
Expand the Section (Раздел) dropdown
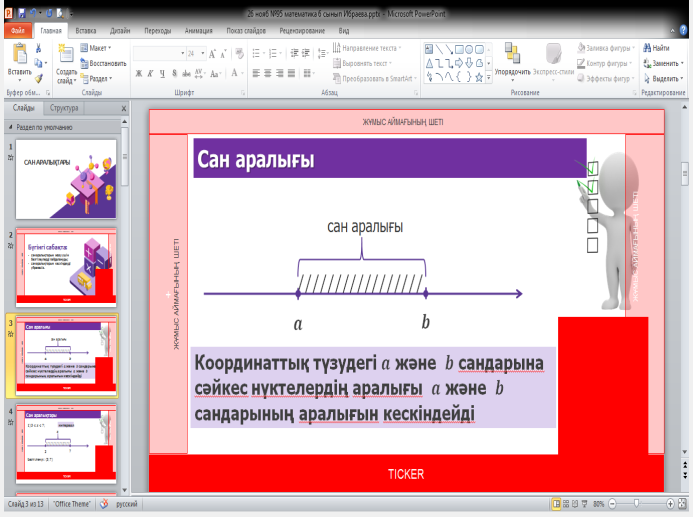(x=98, y=78)
